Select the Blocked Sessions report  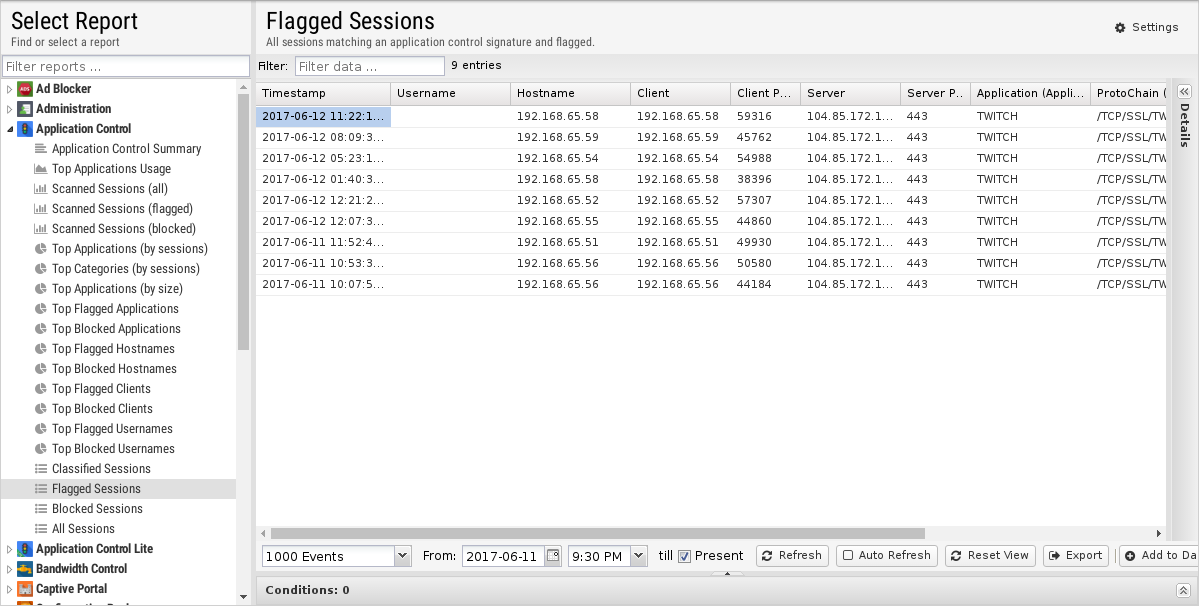point(97,509)
